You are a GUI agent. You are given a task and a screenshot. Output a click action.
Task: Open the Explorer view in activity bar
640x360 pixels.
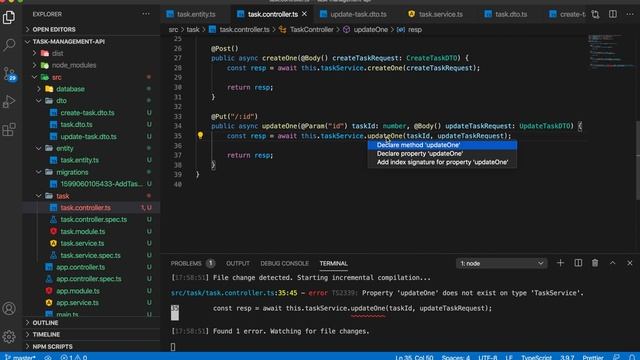point(9,17)
